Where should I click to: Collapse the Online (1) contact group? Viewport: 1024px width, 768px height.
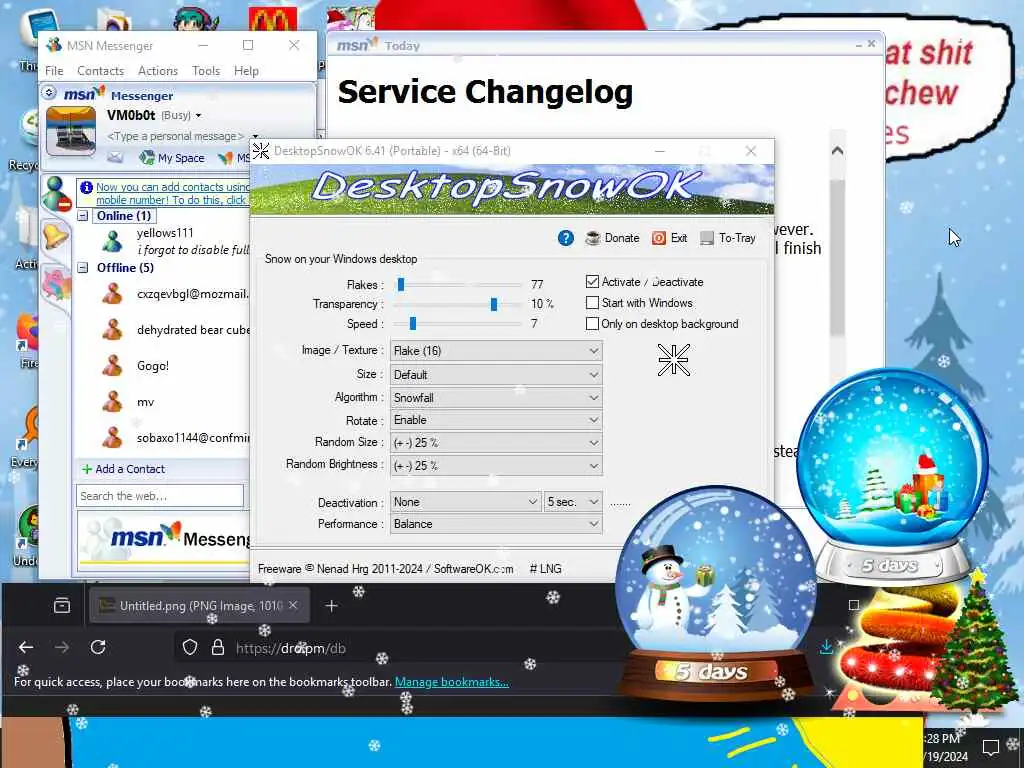[x=83, y=216]
